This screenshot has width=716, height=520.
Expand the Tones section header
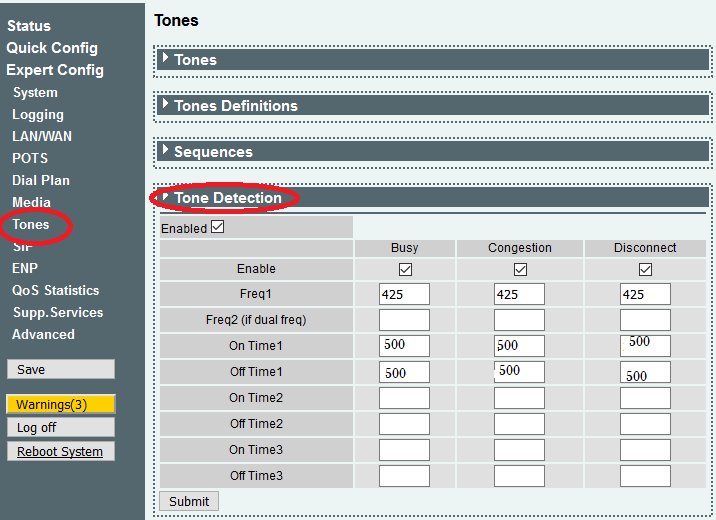pyautogui.click(x=195, y=60)
